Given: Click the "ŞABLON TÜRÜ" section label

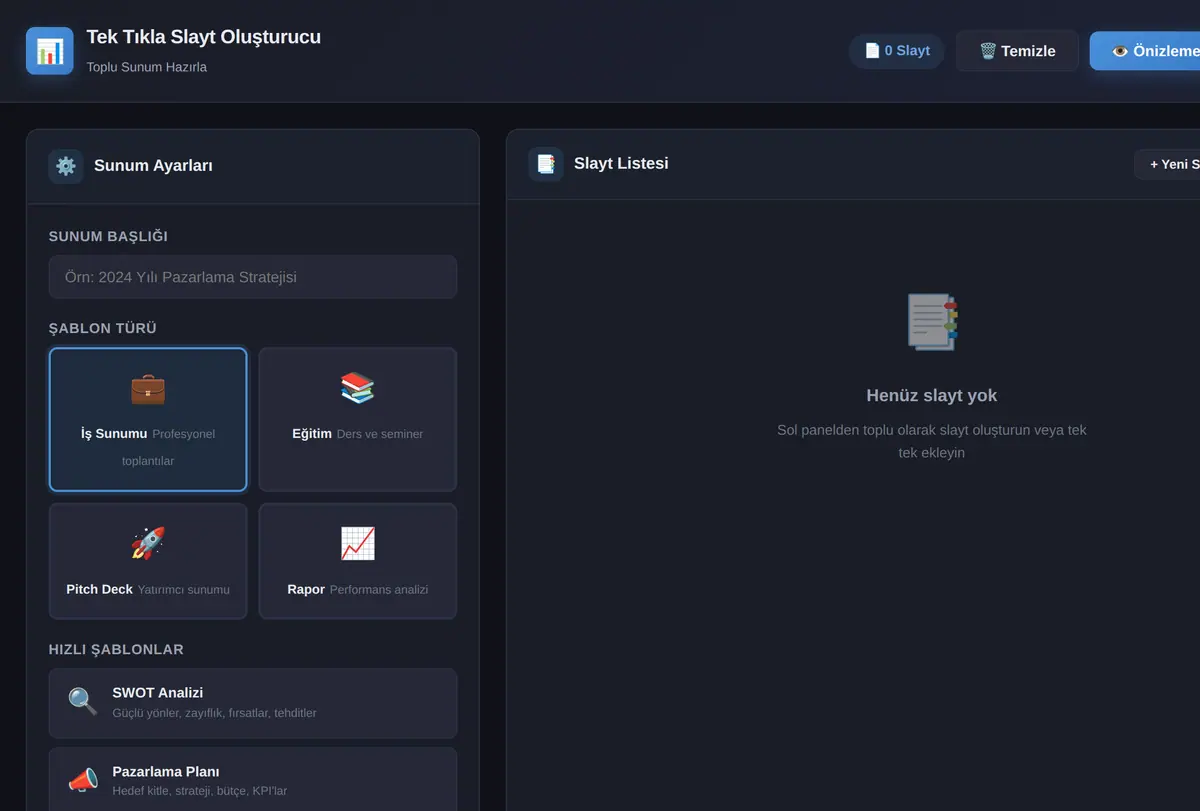Looking at the screenshot, I should click(x=103, y=328).
